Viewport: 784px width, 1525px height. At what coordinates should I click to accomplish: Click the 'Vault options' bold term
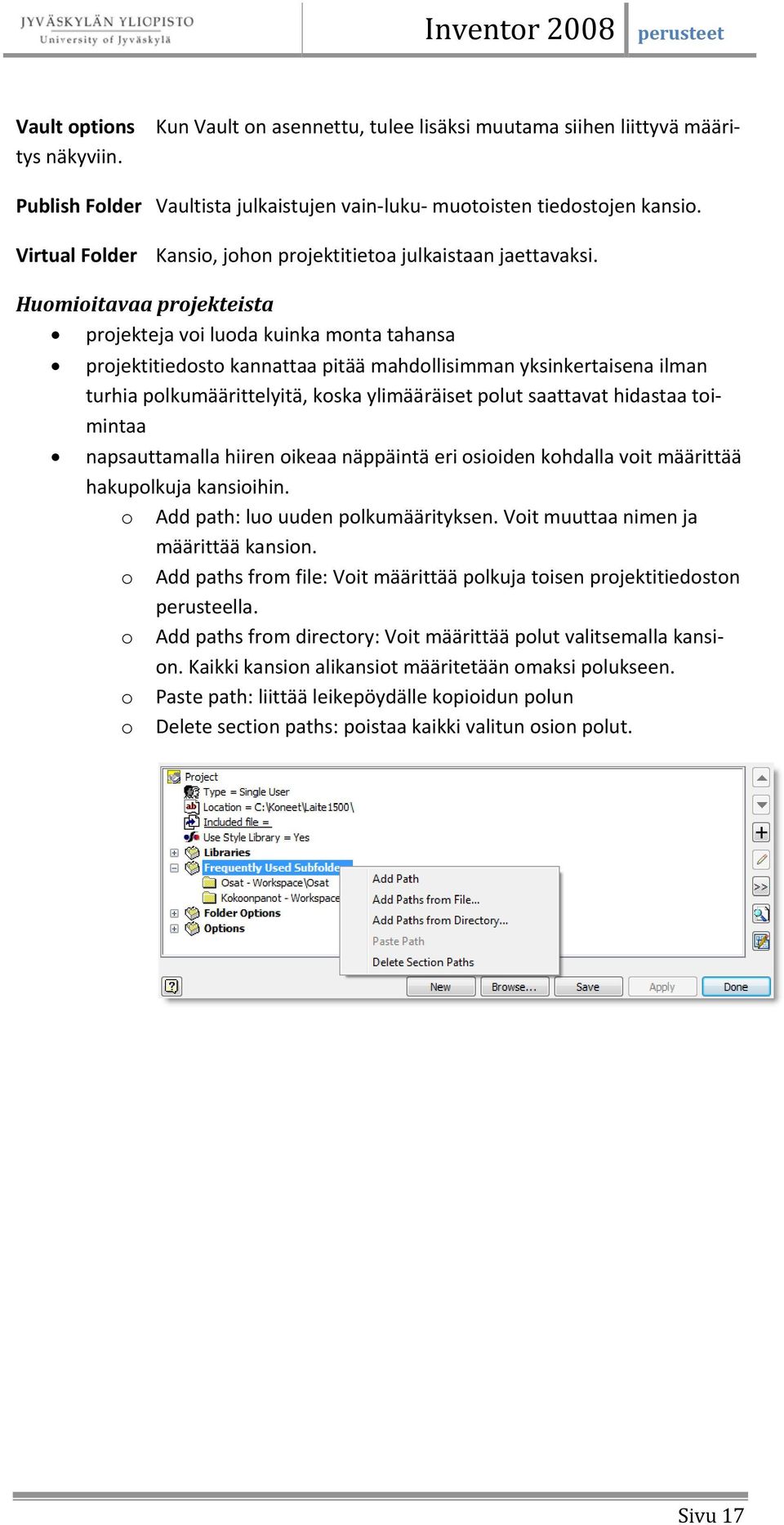pos(75,127)
